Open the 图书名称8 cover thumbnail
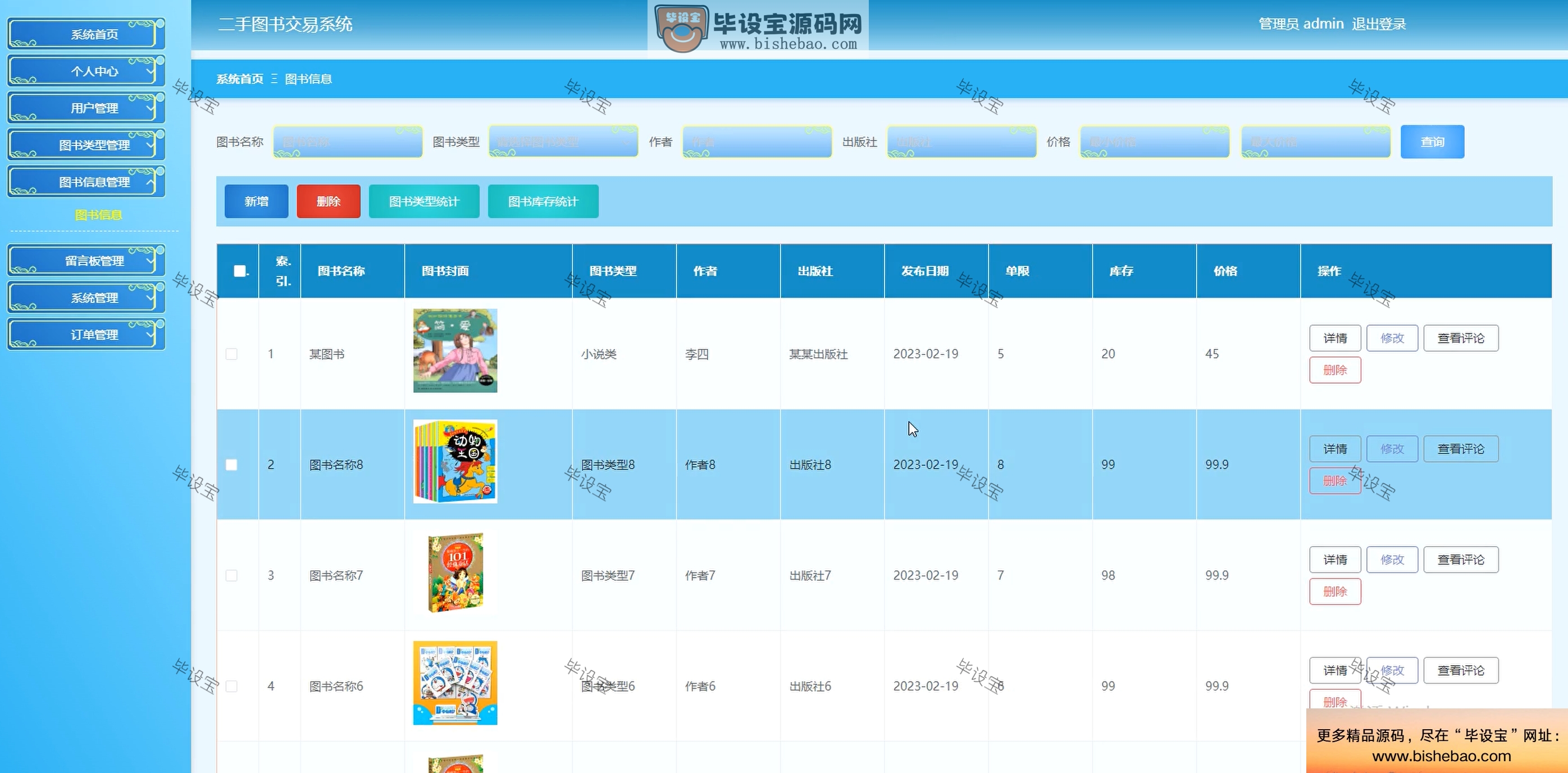This screenshot has height=773, width=1568. coord(455,461)
